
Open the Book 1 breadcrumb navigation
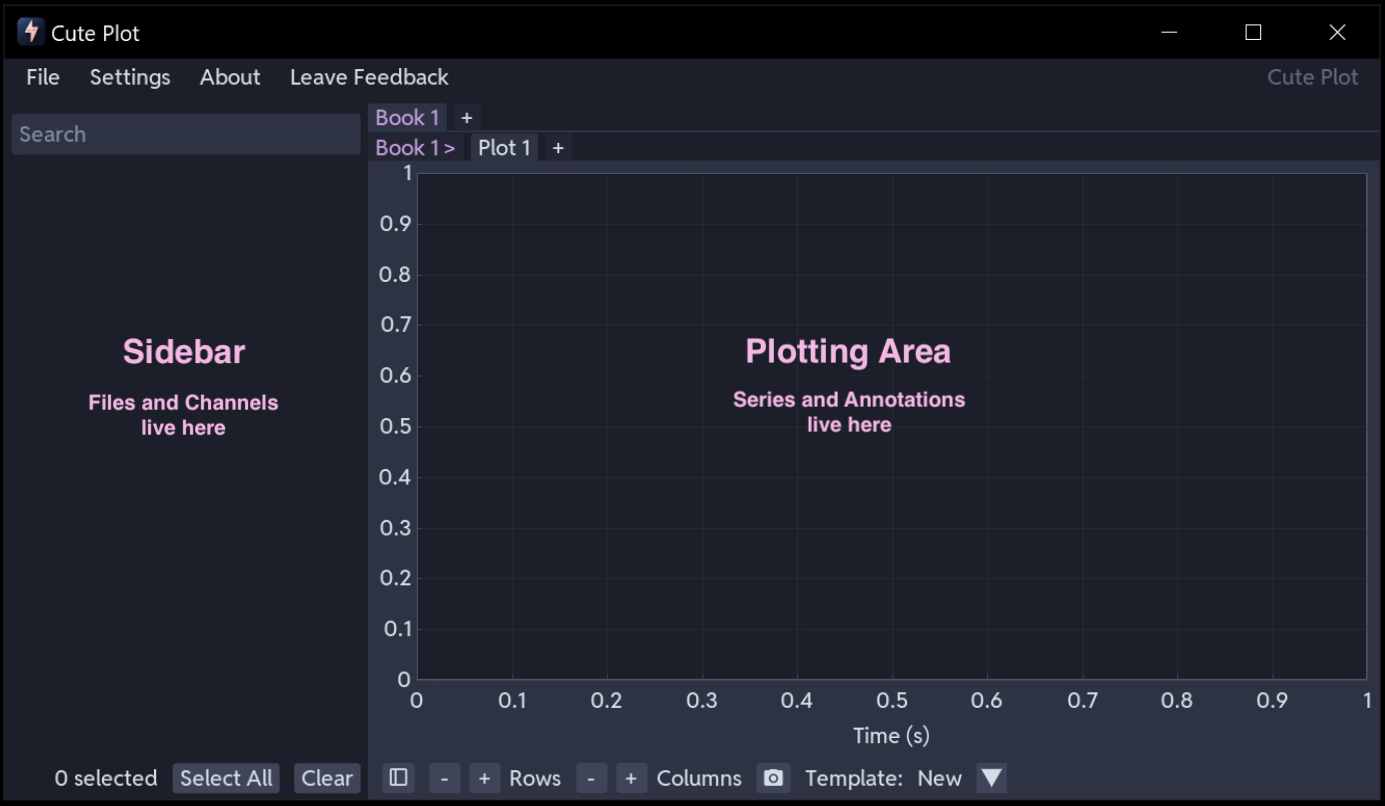(414, 147)
